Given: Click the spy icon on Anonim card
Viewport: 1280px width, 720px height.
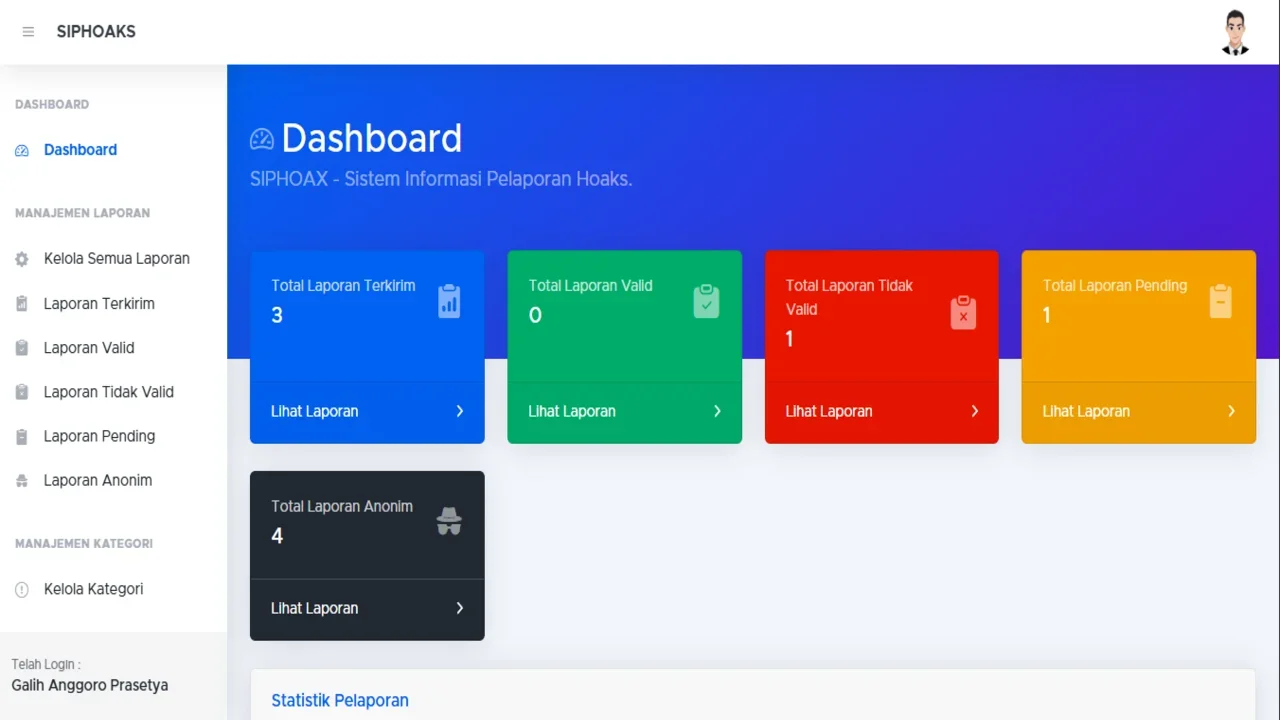Looking at the screenshot, I should pyautogui.click(x=449, y=522).
